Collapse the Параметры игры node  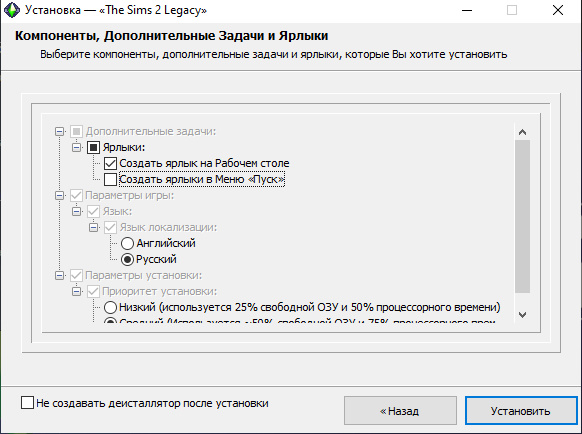pyautogui.click(x=59, y=195)
